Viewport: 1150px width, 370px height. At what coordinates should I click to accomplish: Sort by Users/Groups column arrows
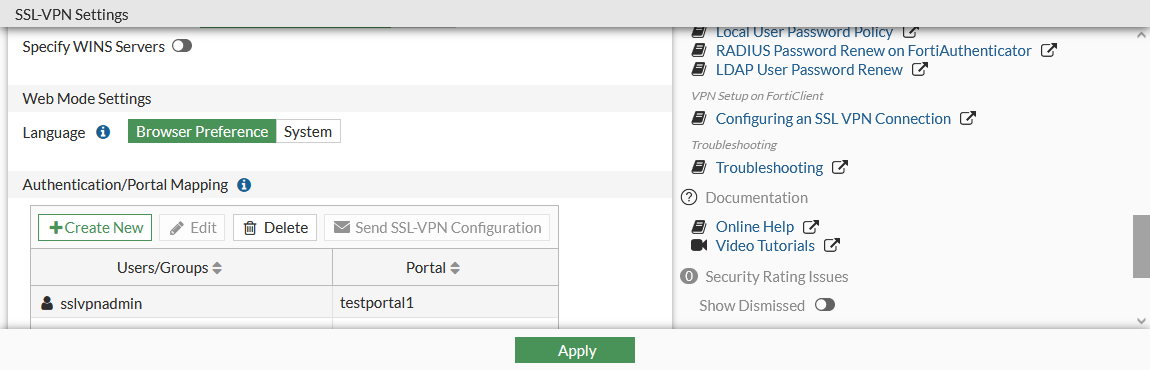[216, 268]
